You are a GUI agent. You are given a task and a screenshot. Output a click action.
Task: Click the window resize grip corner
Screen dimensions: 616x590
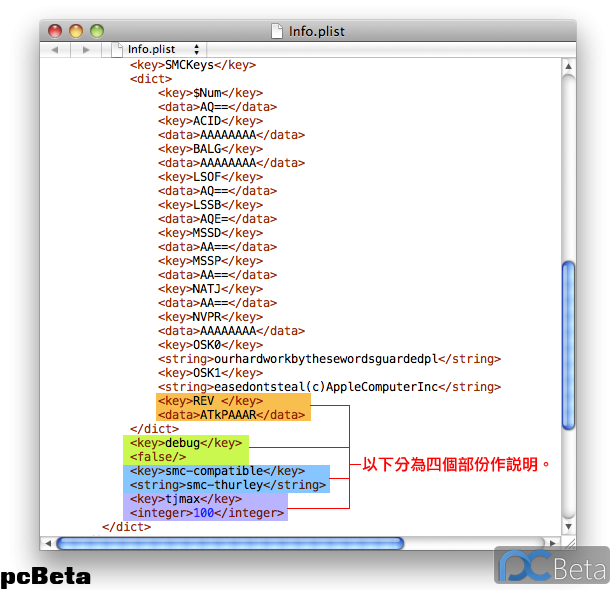click(x=569, y=543)
